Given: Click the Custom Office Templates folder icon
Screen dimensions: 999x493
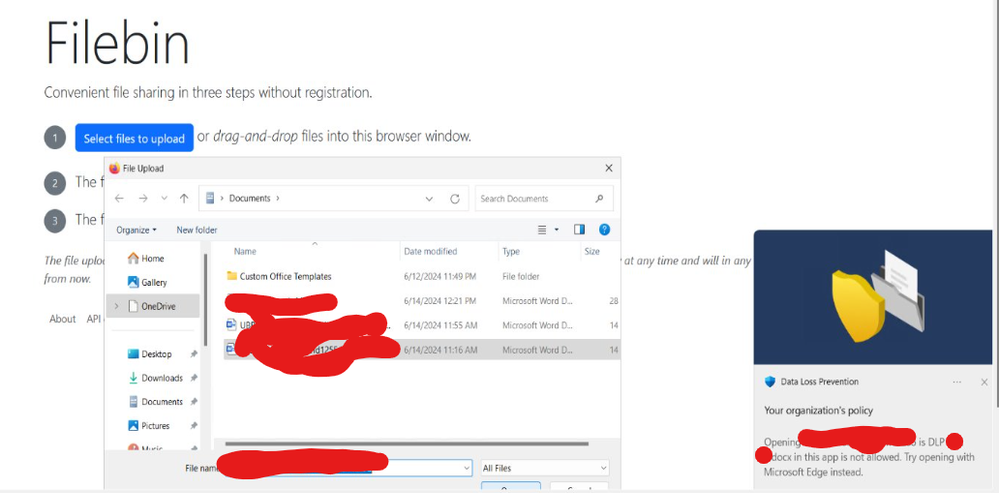Looking at the screenshot, I should [232, 276].
